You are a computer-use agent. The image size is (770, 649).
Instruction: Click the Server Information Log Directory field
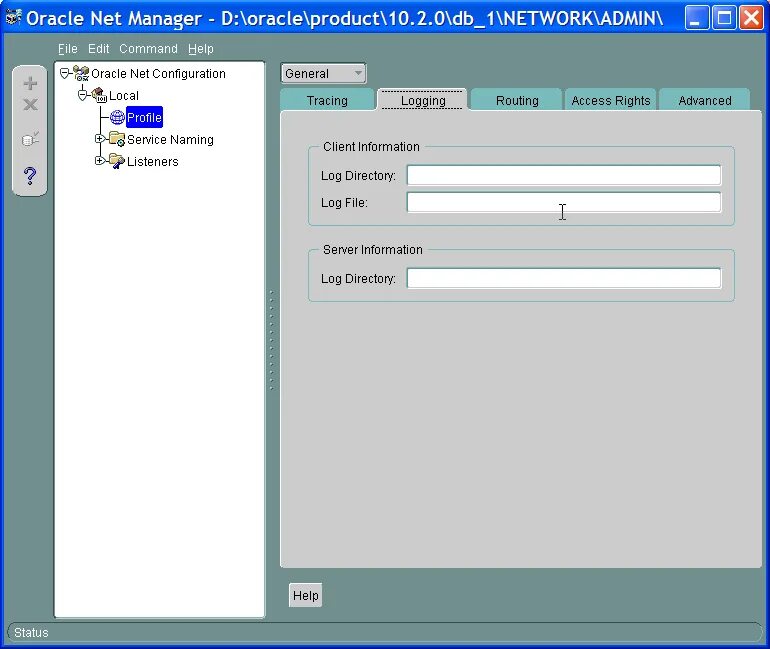pos(564,278)
